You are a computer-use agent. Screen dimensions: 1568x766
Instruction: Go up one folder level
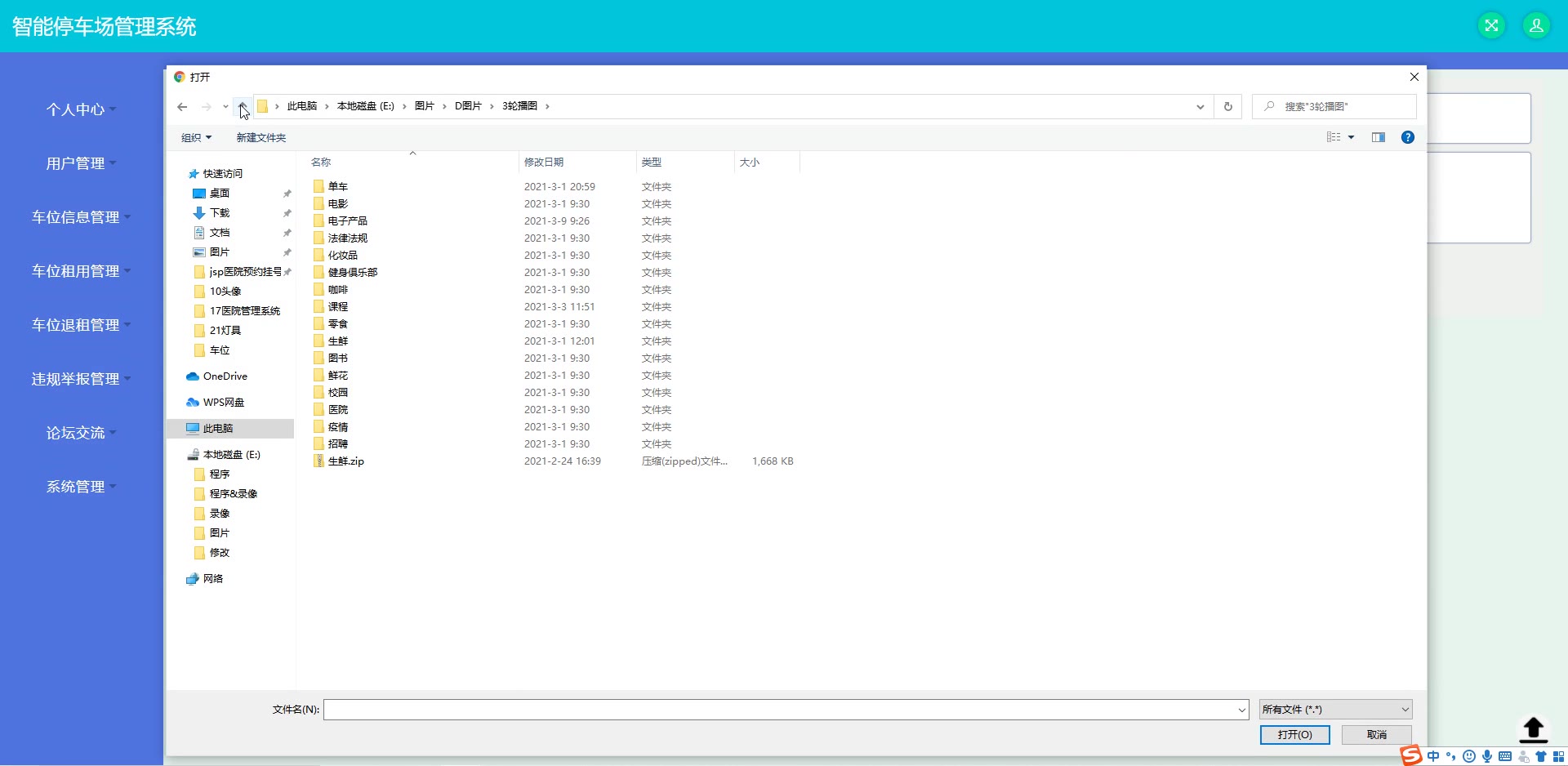pos(243,106)
